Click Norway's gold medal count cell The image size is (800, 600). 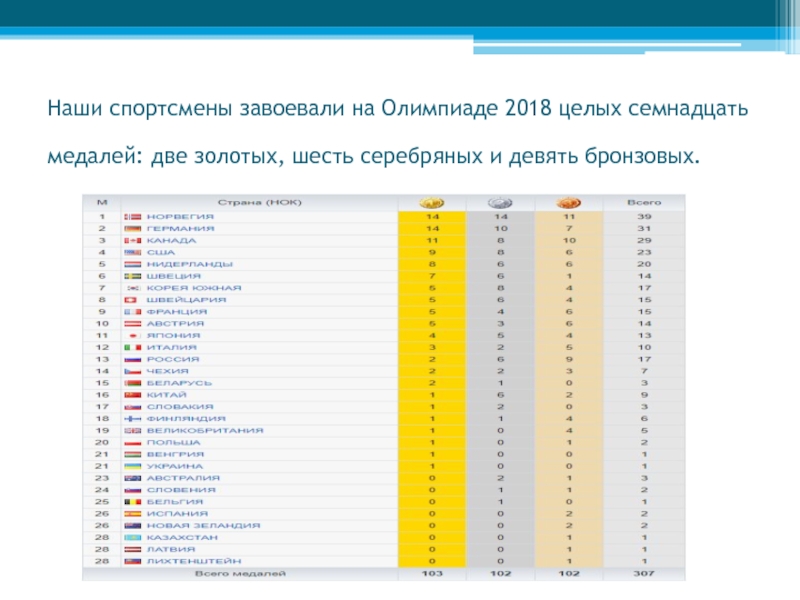(x=432, y=217)
